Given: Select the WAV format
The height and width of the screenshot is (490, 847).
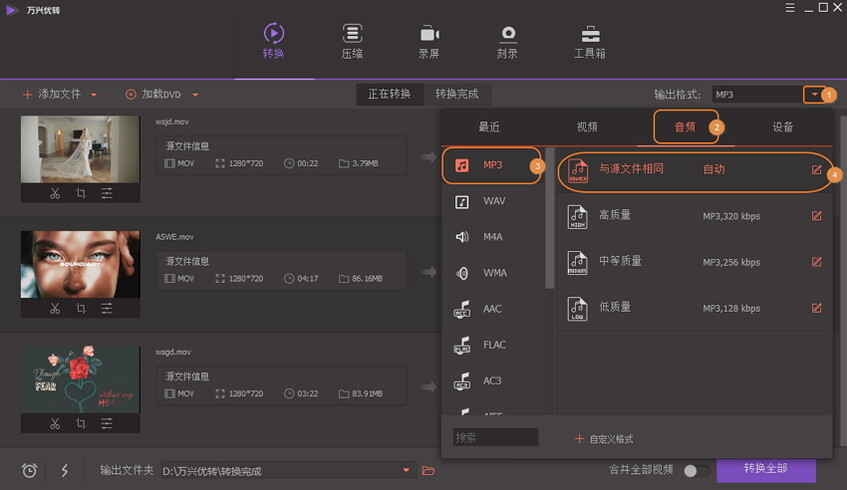Looking at the screenshot, I should 493,201.
